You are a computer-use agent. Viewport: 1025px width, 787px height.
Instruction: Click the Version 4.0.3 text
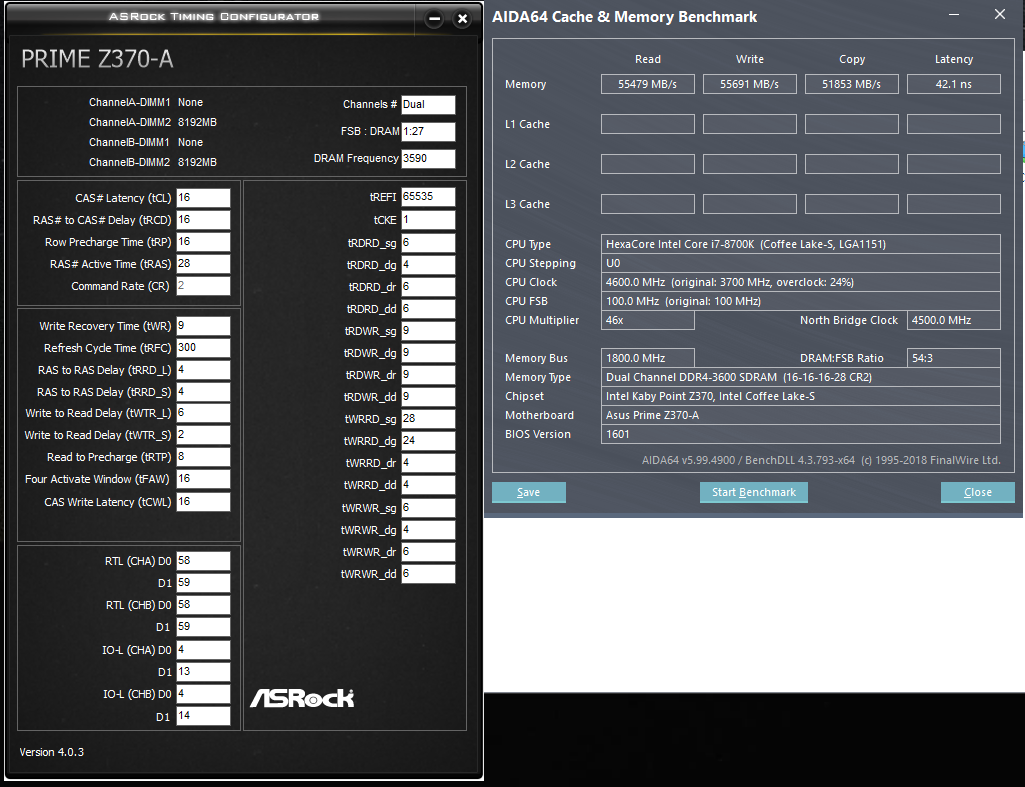click(x=52, y=752)
